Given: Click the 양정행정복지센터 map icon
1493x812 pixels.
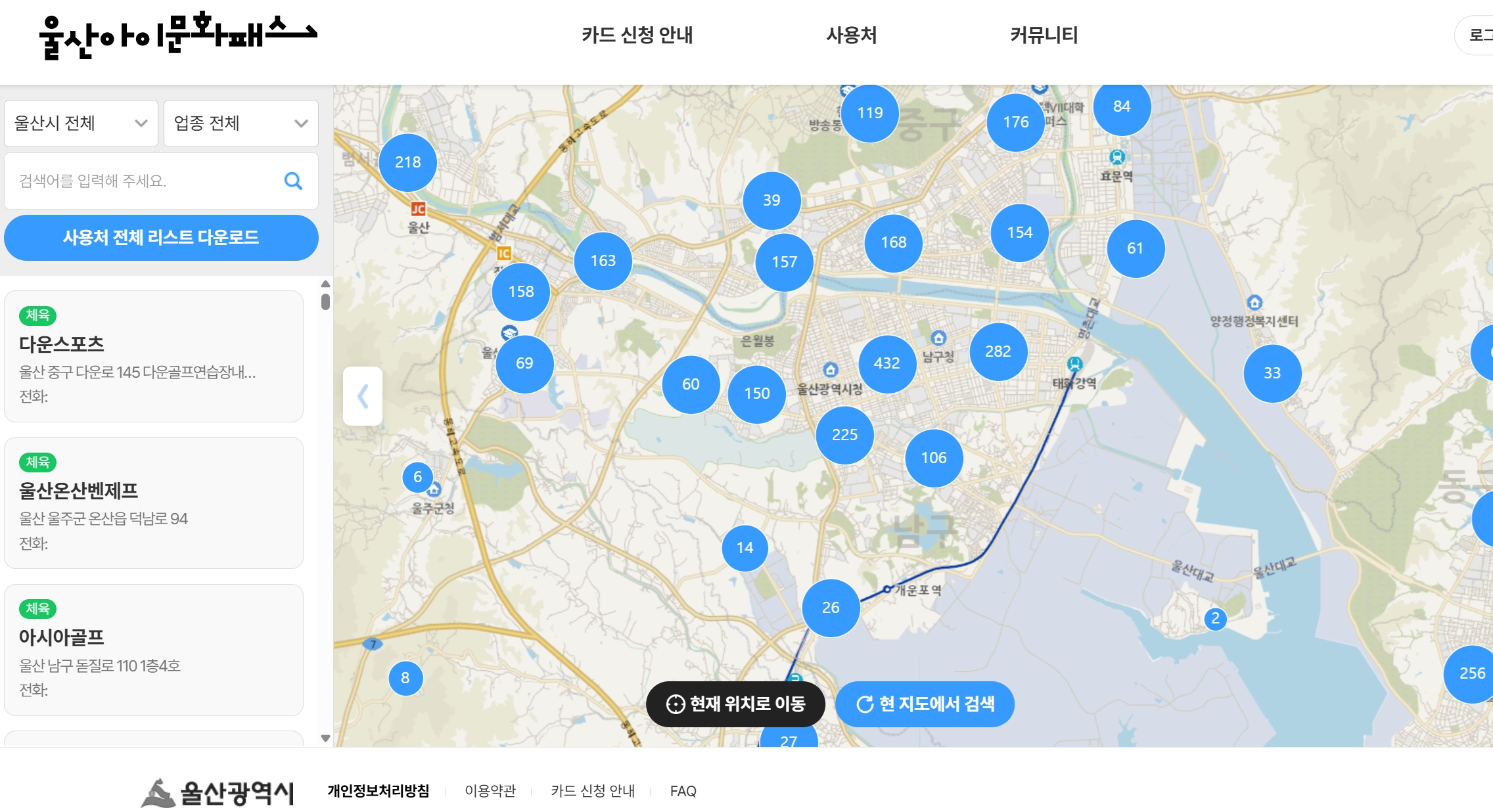Looking at the screenshot, I should [x=1254, y=303].
